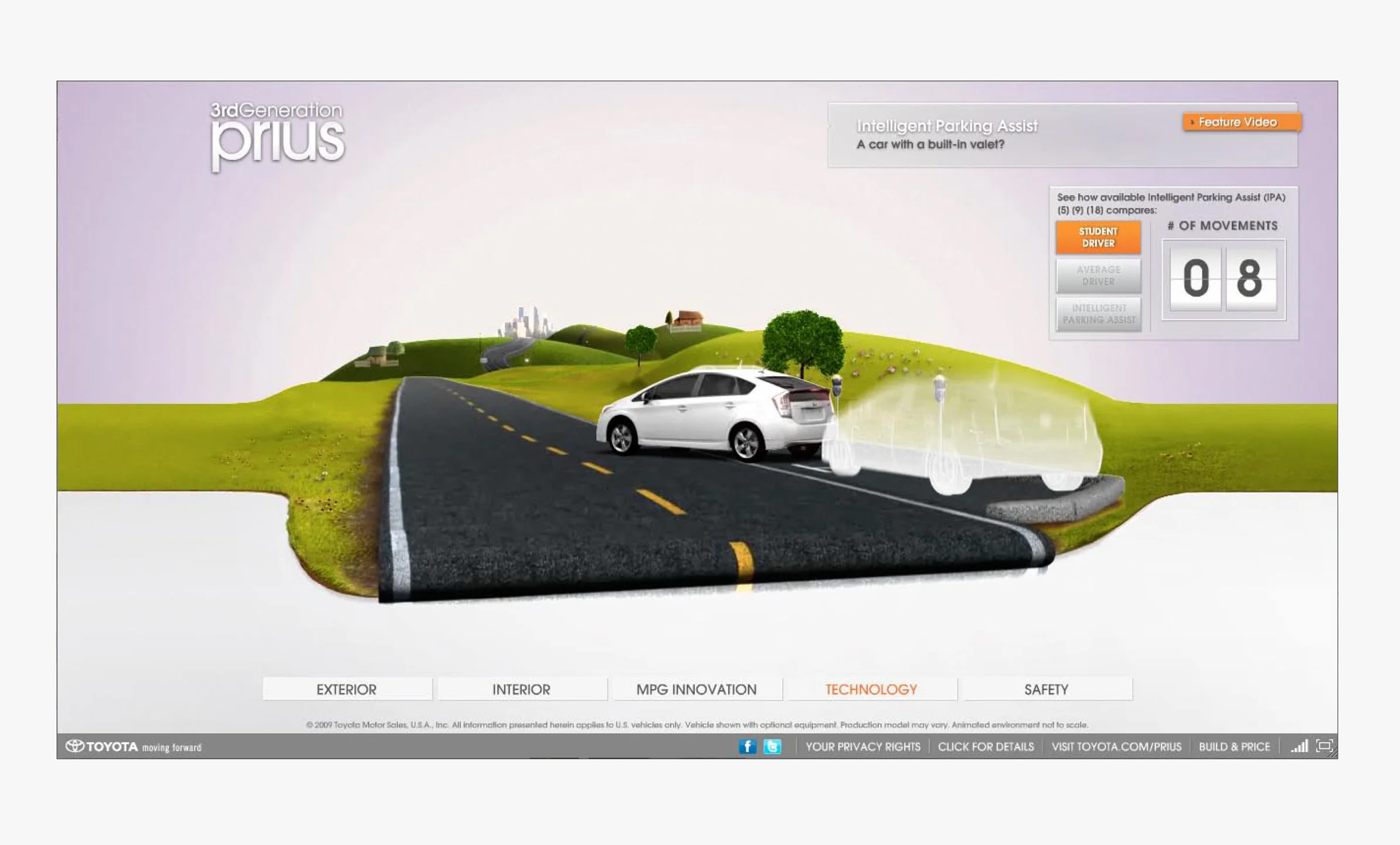Open the Interior tab

[522, 689]
